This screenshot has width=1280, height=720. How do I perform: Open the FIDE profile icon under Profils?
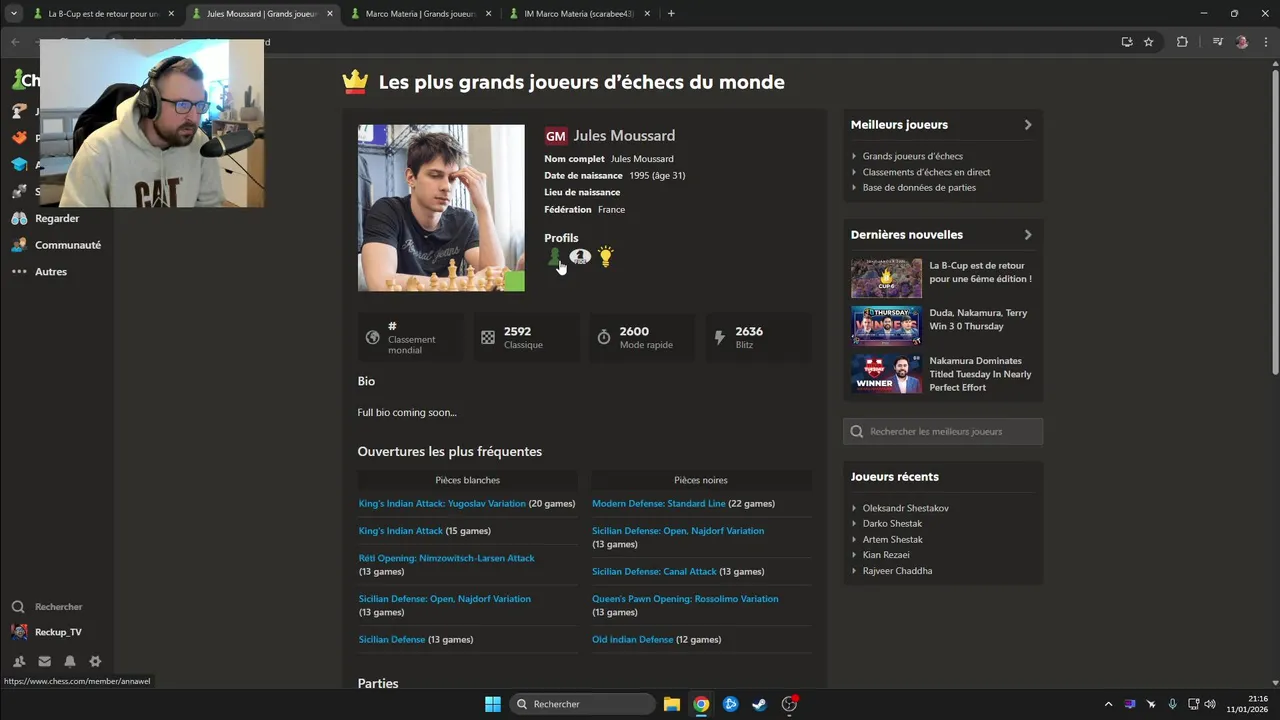580,257
